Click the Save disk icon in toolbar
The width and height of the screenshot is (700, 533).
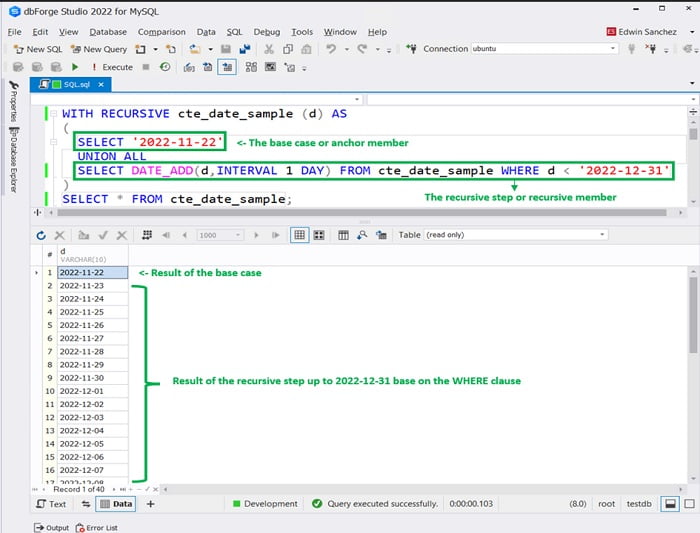227,49
